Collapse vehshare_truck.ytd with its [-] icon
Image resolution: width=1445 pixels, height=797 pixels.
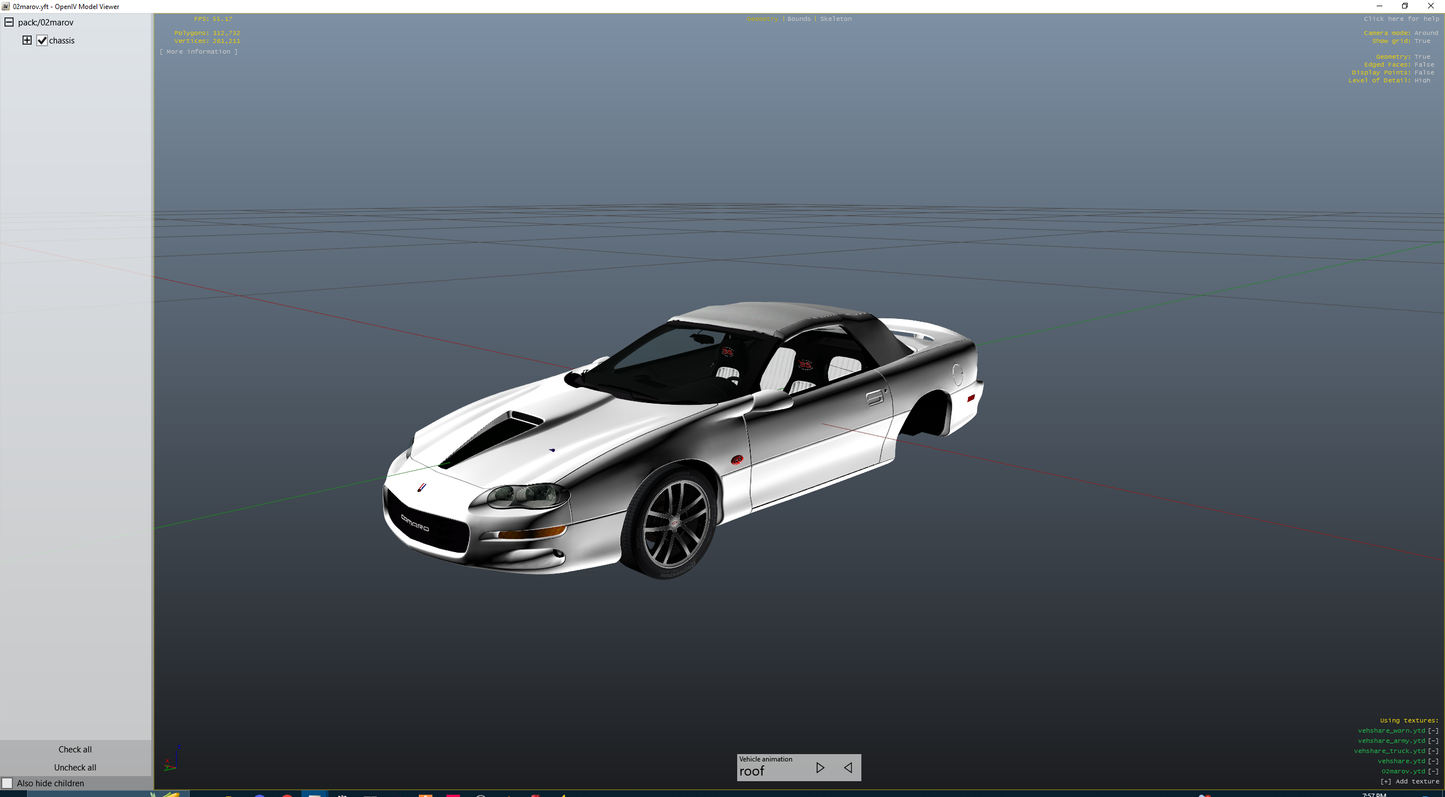click(x=1432, y=751)
